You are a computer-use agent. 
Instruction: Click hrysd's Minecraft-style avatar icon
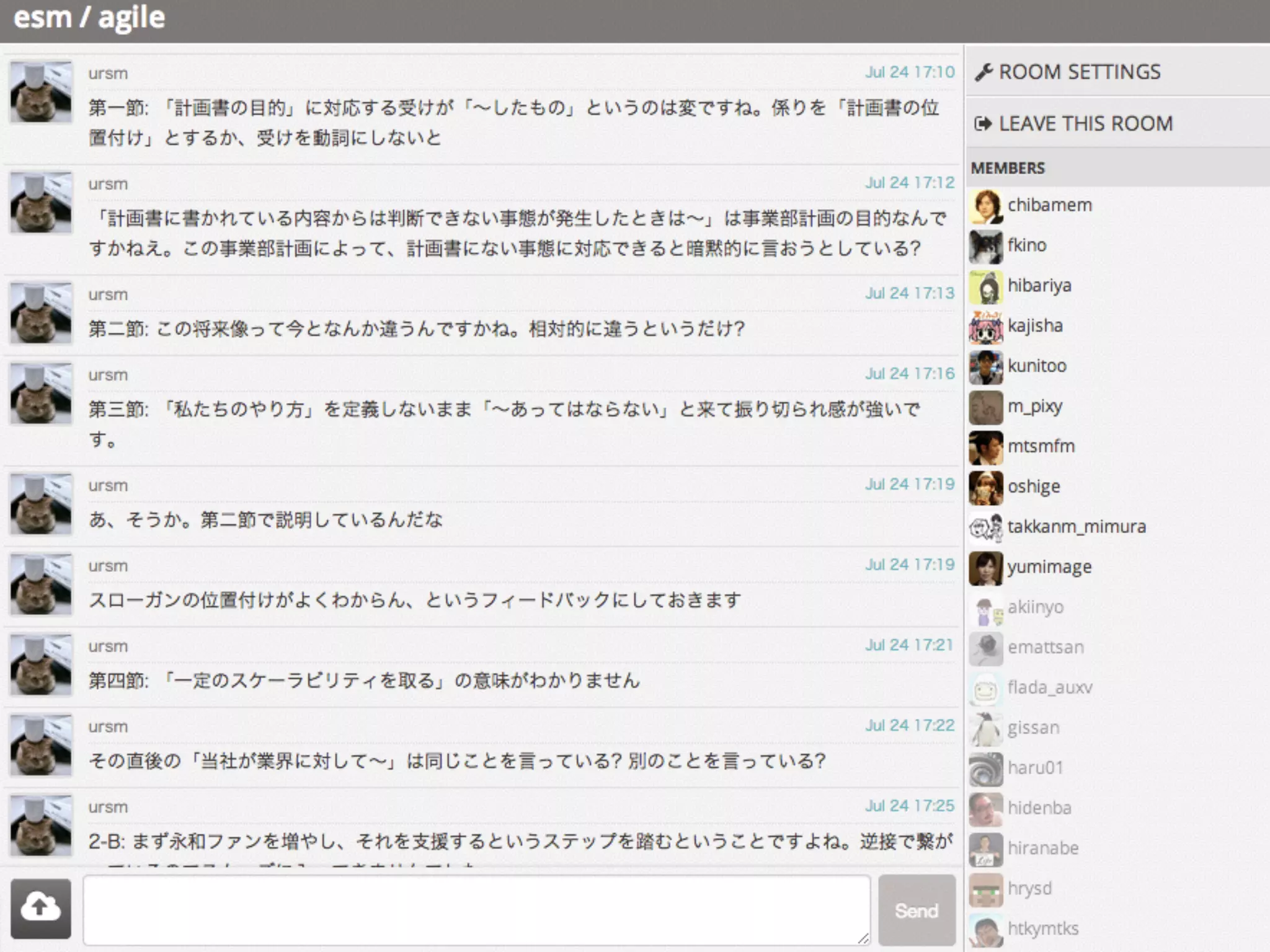(x=986, y=889)
